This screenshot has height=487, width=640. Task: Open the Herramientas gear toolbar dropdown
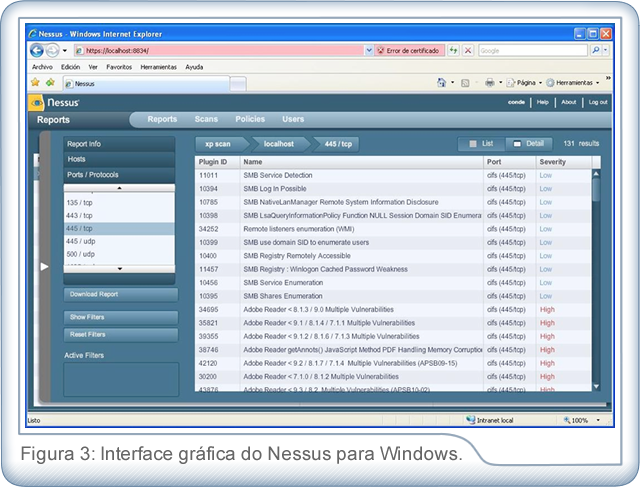coord(573,83)
